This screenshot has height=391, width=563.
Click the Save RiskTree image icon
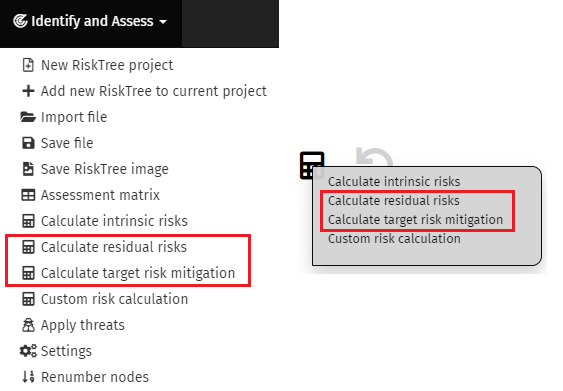28,169
